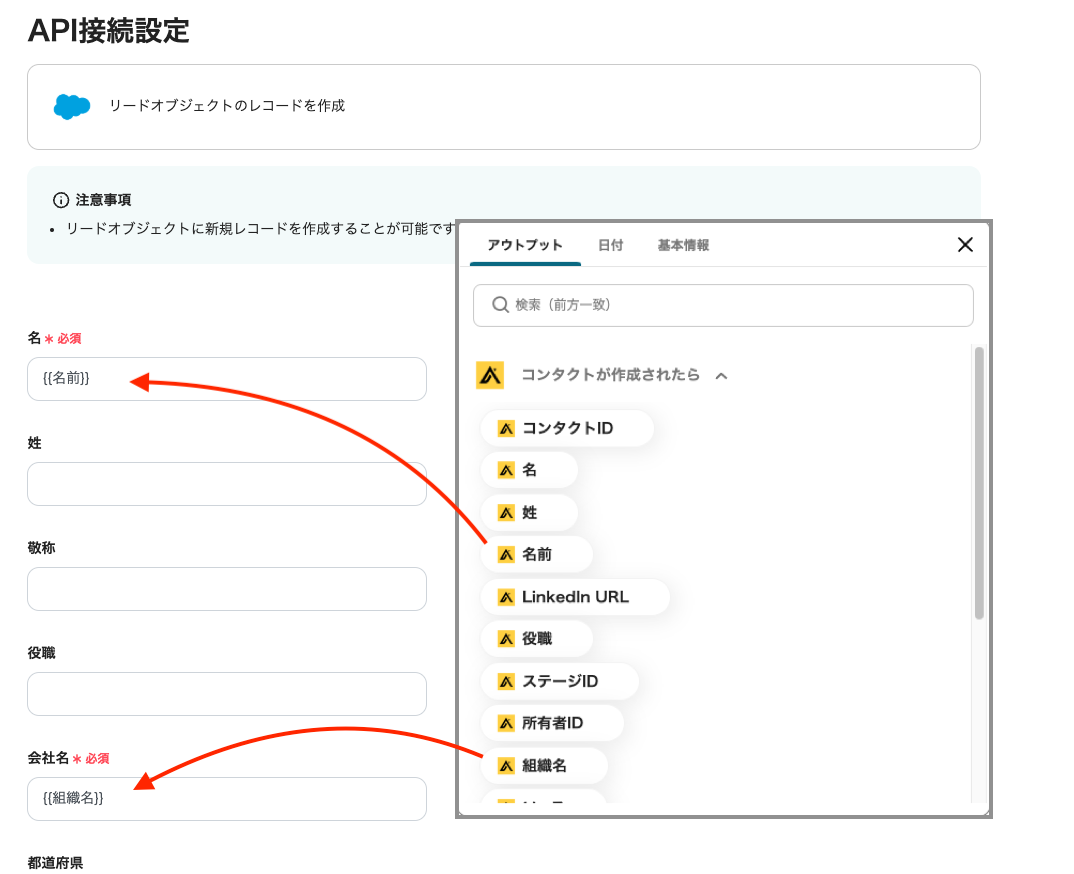This screenshot has height=874, width=1074.
Task: Switch to the 日付 tab
Action: coord(610,245)
